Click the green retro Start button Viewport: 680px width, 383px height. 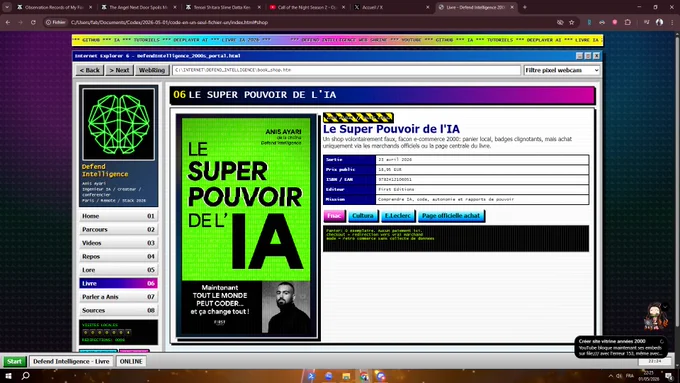tap(14, 361)
